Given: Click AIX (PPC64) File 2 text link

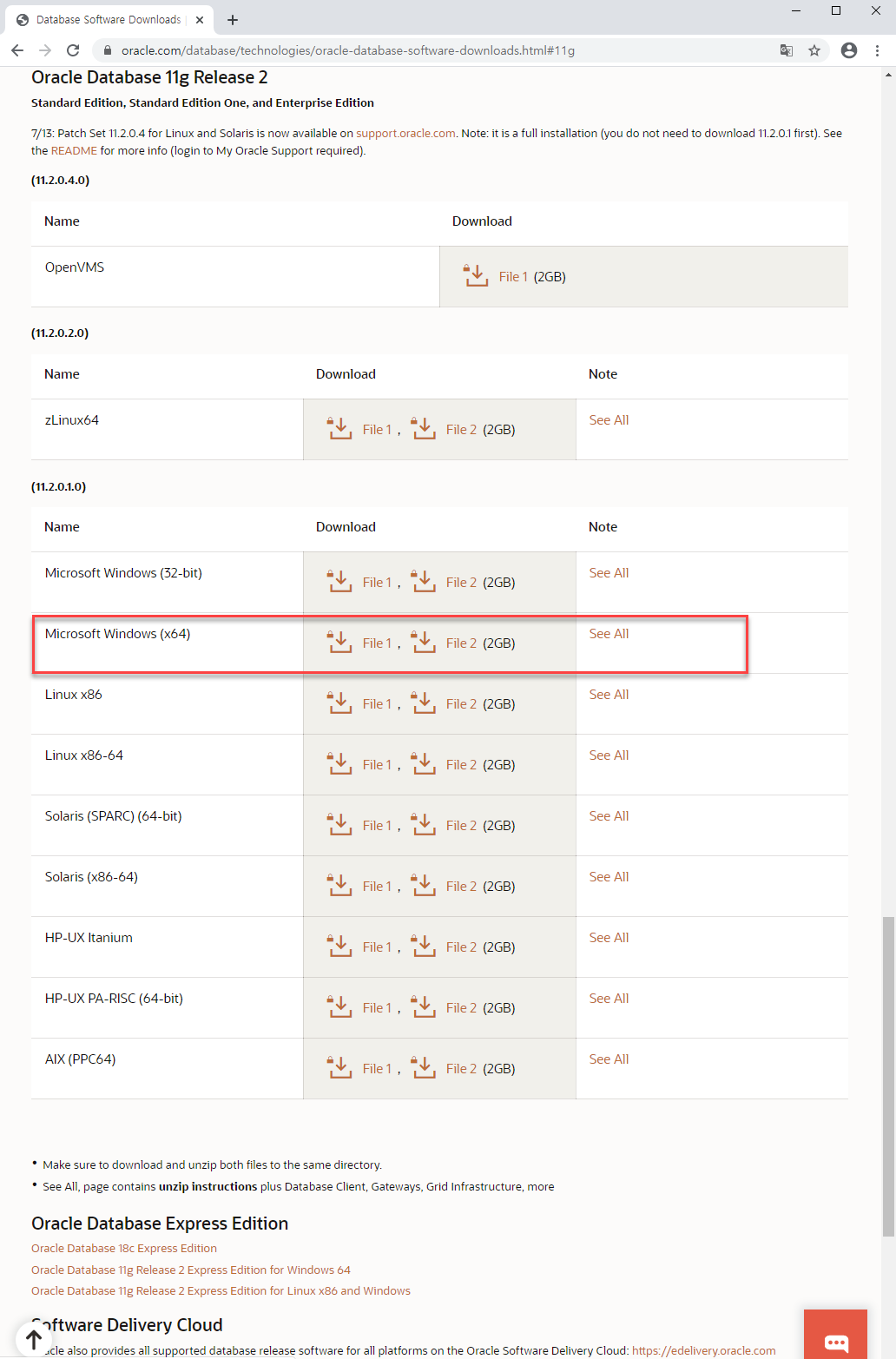Looking at the screenshot, I should (x=461, y=1069).
